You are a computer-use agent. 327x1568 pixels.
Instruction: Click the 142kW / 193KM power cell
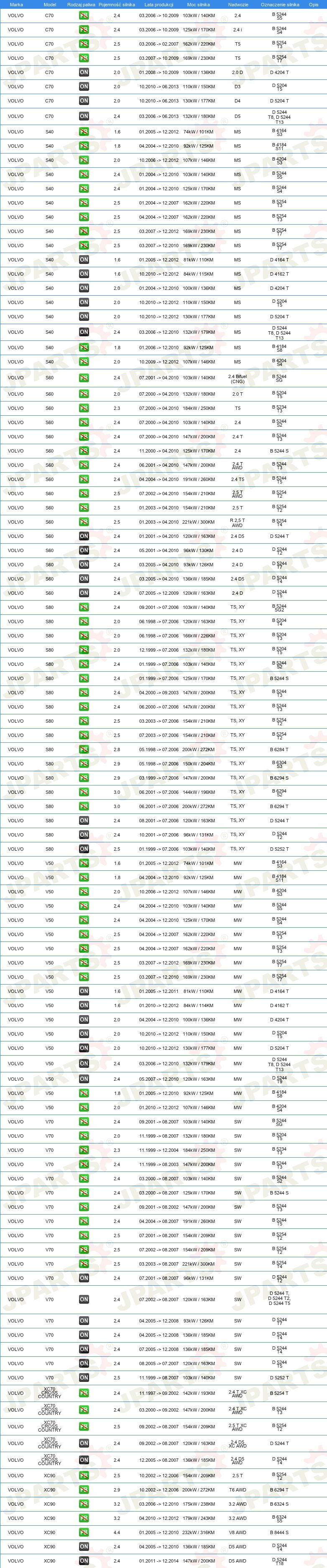pos(199,1393)
